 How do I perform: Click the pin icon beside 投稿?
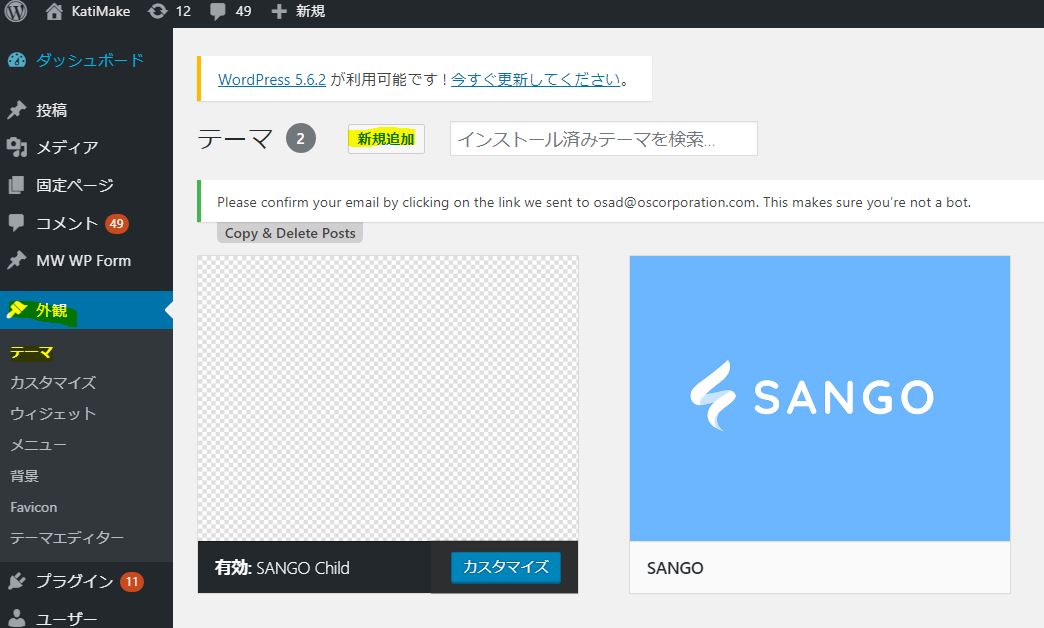17,110
